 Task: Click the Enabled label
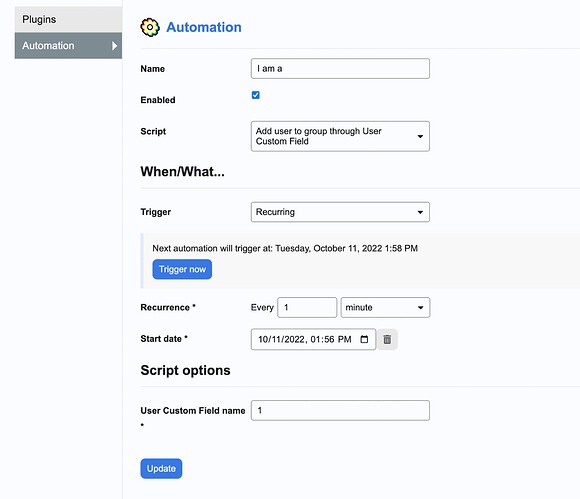158,100
